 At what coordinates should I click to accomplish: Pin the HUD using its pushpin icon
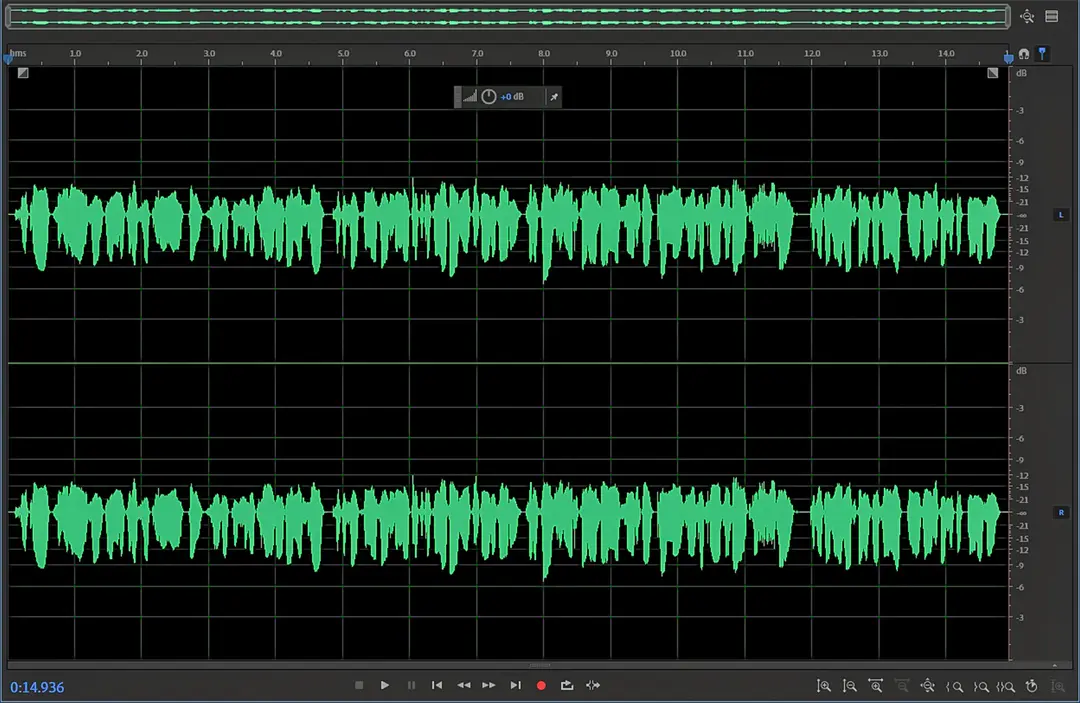point(554,97)
